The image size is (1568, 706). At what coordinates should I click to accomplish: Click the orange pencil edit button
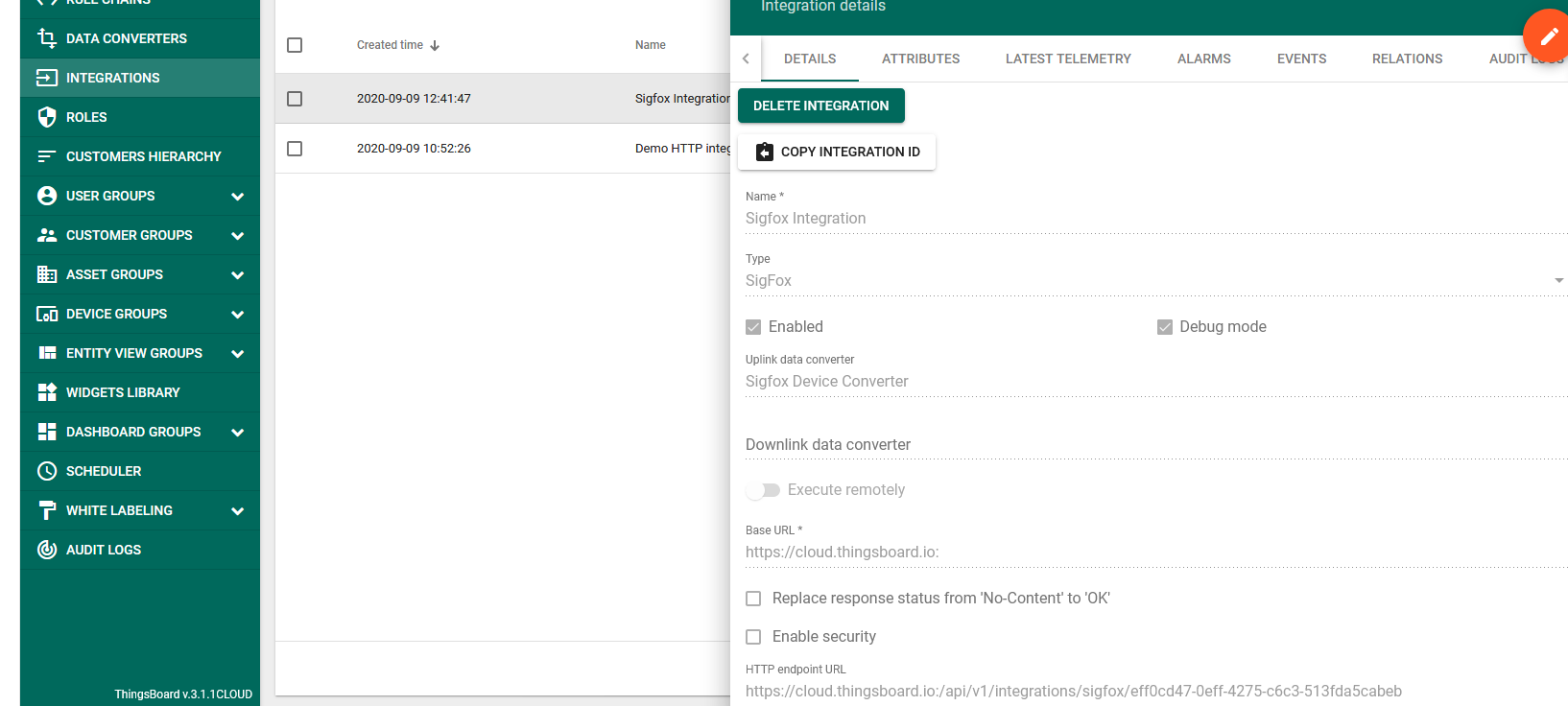(1549, 35)
